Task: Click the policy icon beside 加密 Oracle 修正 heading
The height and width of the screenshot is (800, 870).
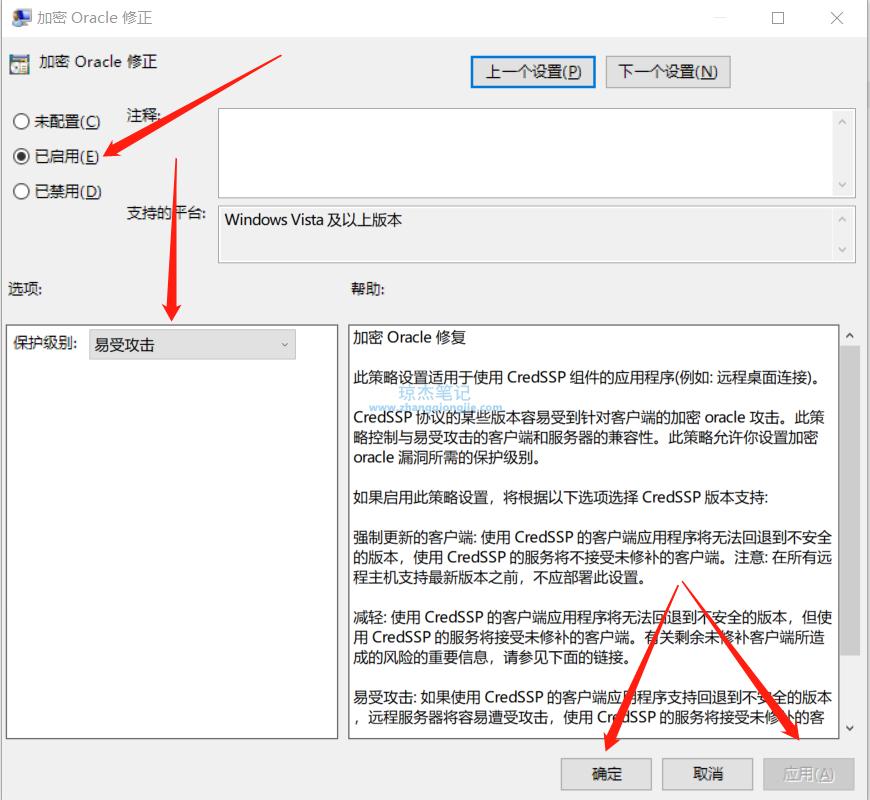Action: tap(19, 64)
